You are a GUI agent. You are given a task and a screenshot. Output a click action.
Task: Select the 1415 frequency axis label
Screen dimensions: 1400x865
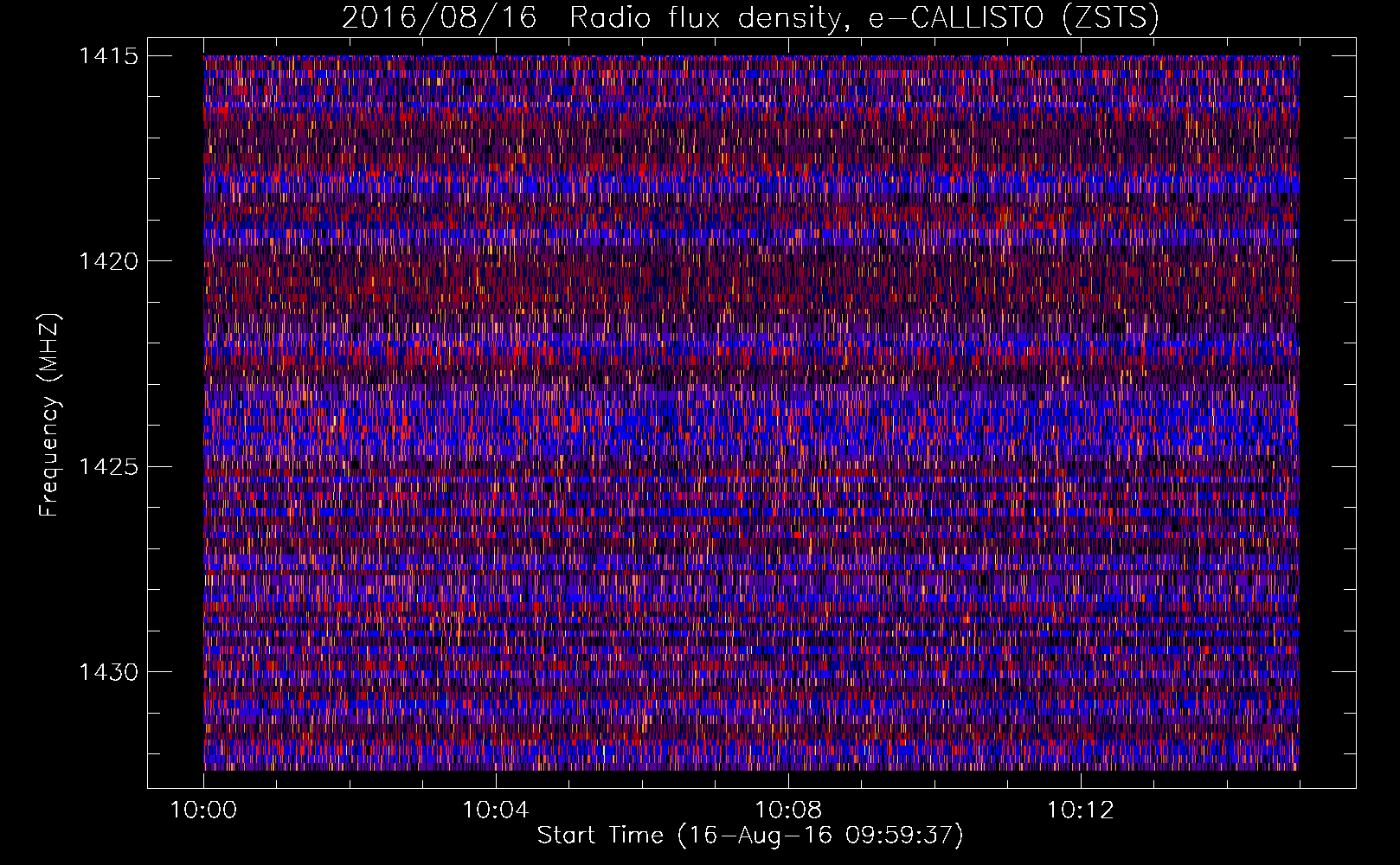click(x=108, y=56)
